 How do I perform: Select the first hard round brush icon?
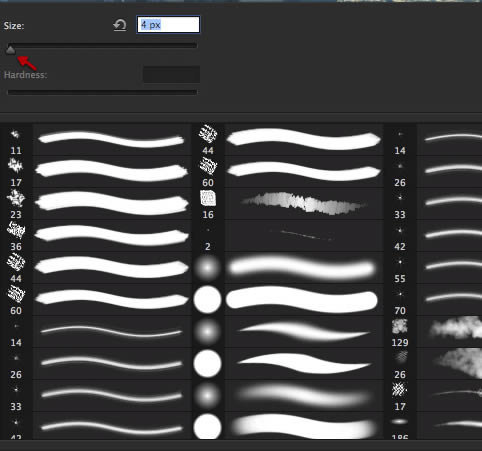207,299
